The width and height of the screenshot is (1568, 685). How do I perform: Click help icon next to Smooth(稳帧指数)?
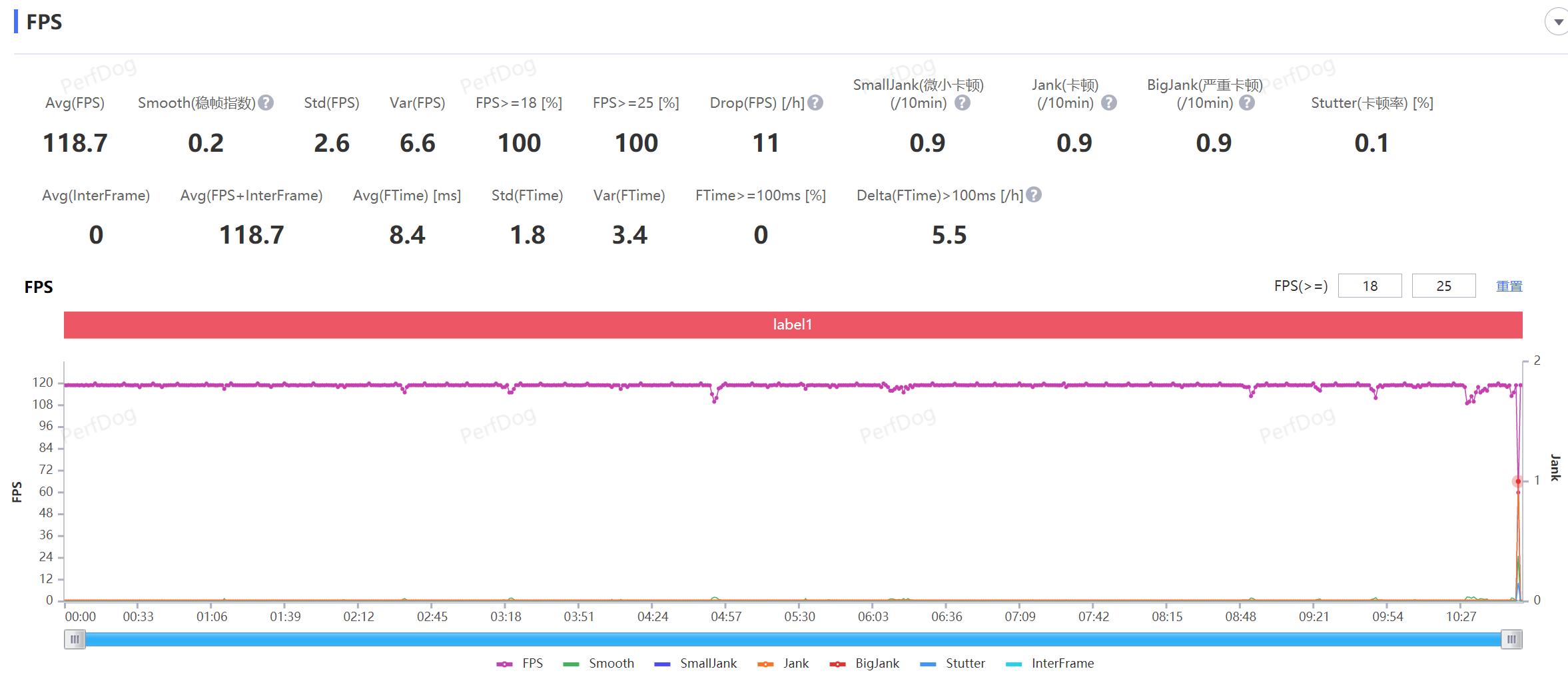[266, 103]
